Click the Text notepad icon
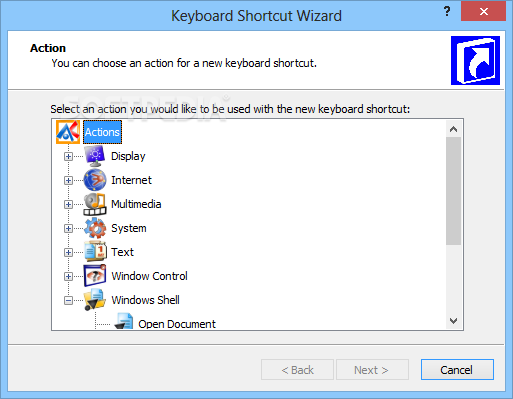The height and width of the screenshot is (399, 513). coord(95,252)
